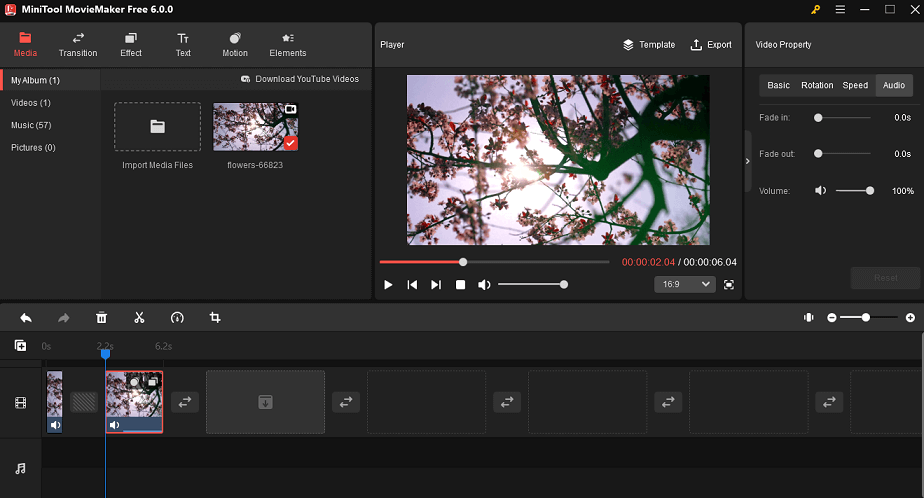Click Download YouTube Videos link
Image resolution: width=924 pixels, height=498 pixels.
[300, 79]
